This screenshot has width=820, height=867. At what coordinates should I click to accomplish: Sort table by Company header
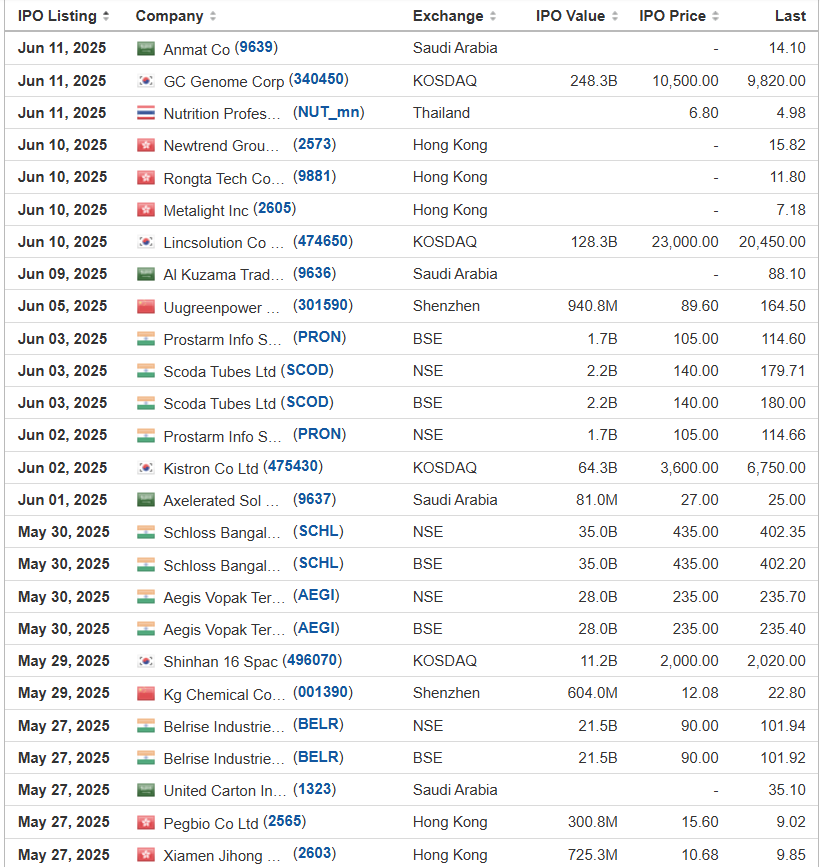click(169, 16)
